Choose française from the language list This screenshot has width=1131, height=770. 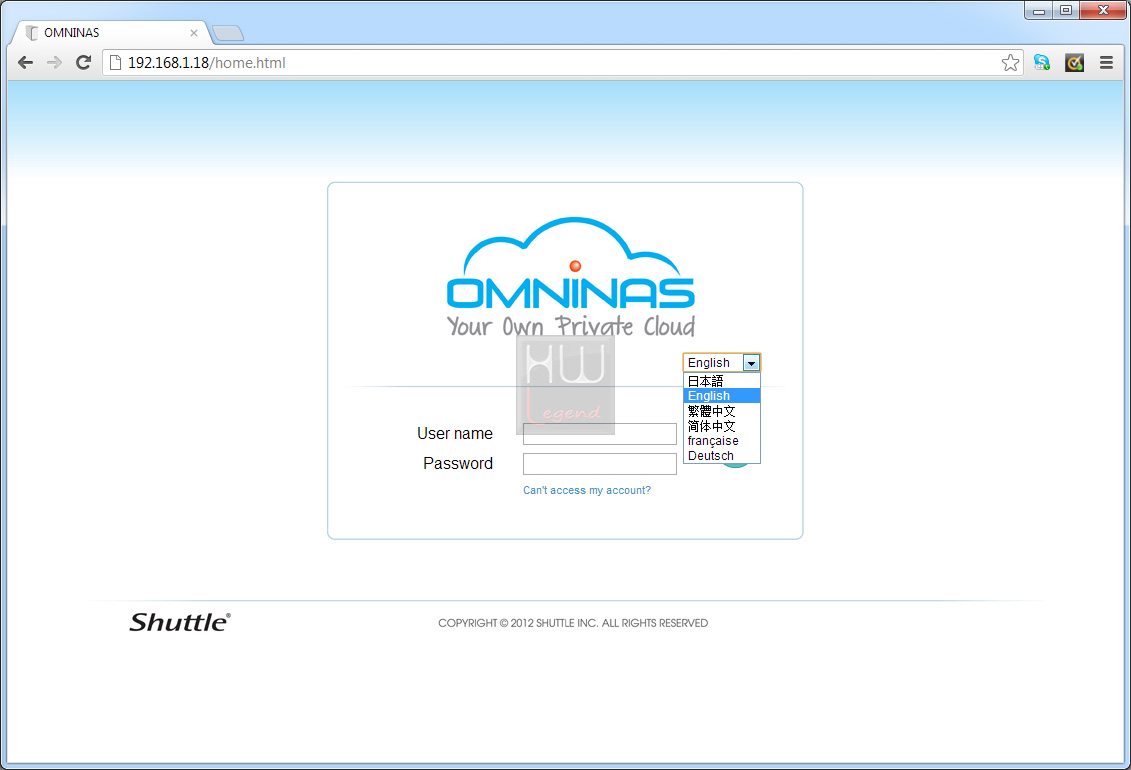721,441
